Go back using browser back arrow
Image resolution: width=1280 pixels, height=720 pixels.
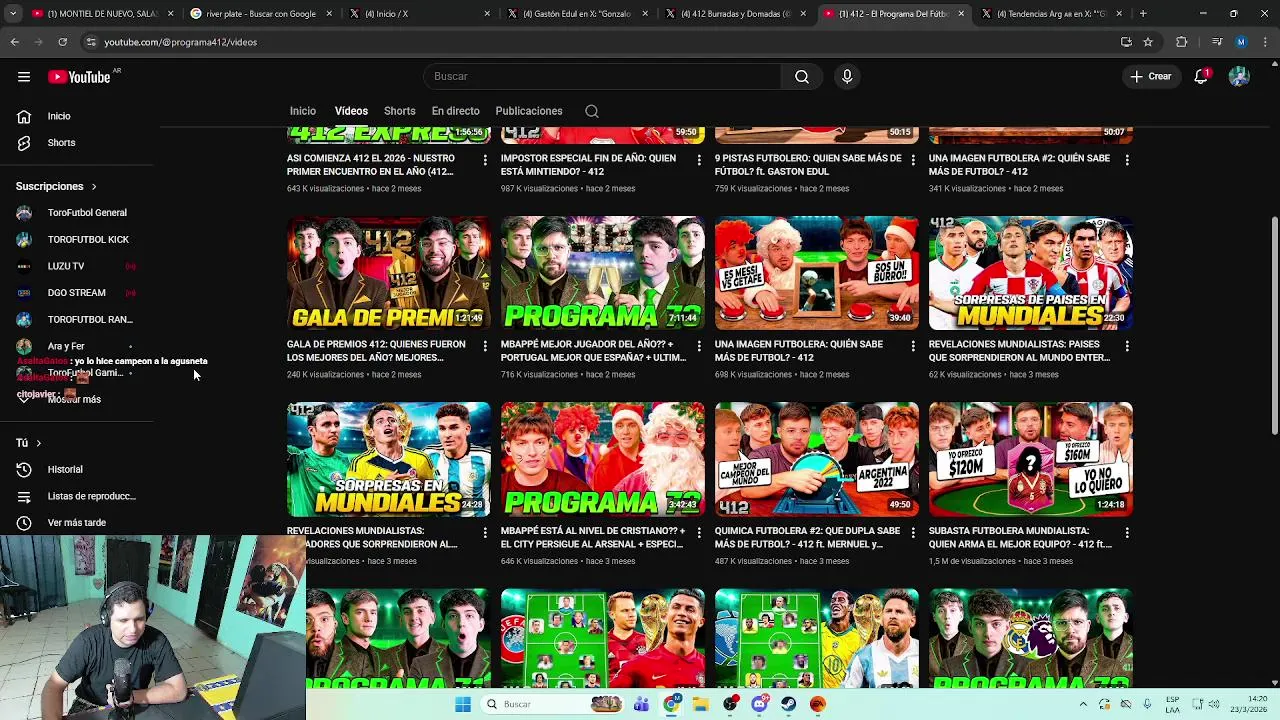click(x=14, y=42)
